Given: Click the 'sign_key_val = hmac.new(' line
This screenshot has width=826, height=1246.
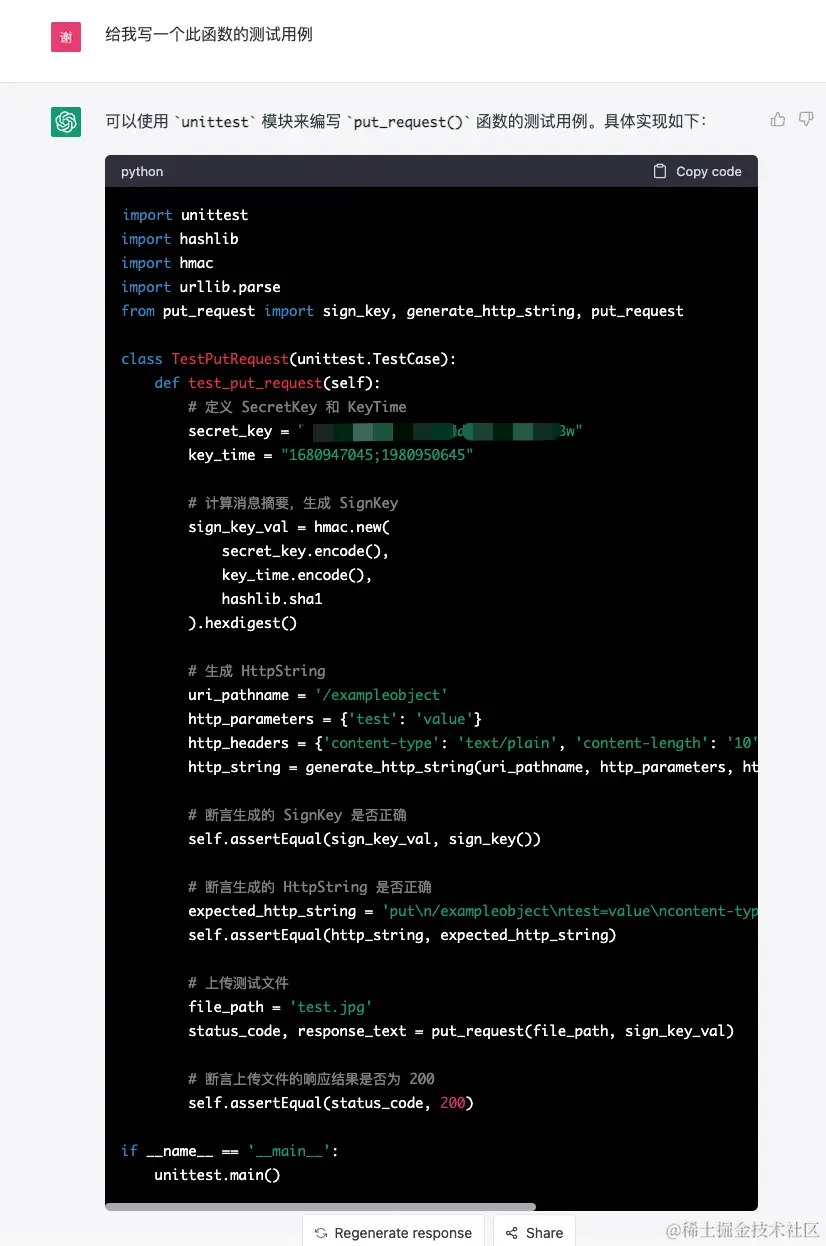Looking at the screenshot, I should pos(289,527).
